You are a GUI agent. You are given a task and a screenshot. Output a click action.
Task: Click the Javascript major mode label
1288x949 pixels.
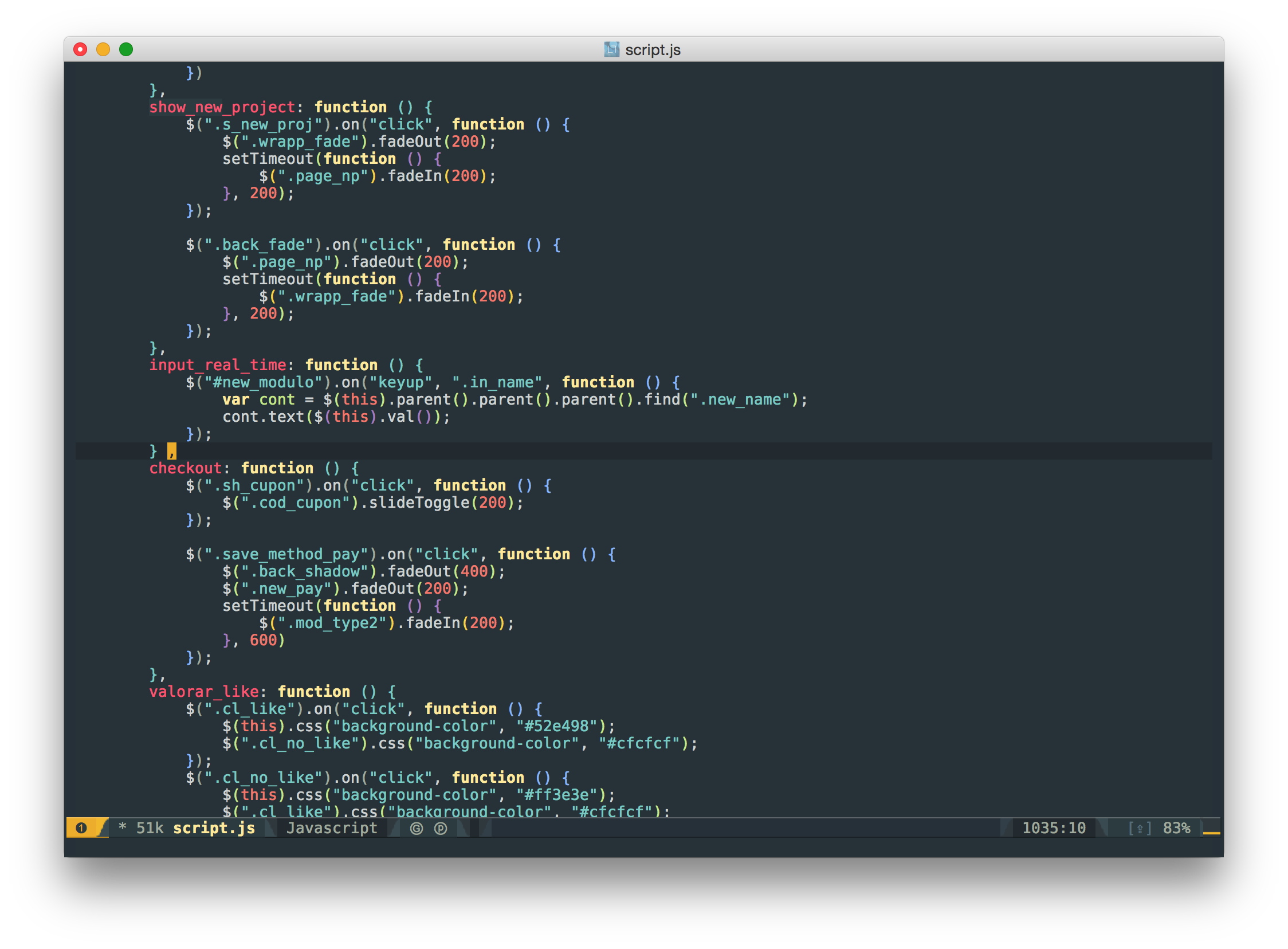(x=331, y=828)
